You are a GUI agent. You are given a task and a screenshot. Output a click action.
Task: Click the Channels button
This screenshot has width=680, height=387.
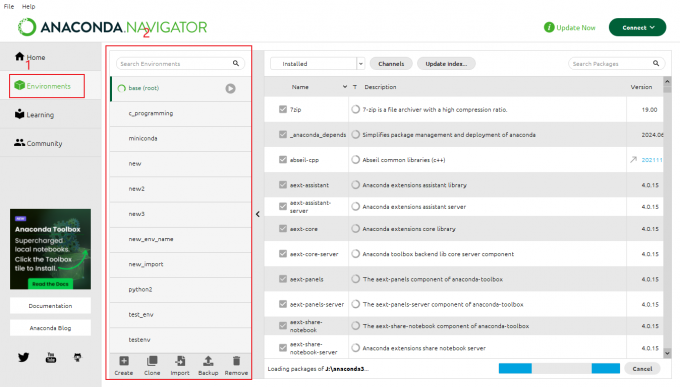click(x=391, y=63)
